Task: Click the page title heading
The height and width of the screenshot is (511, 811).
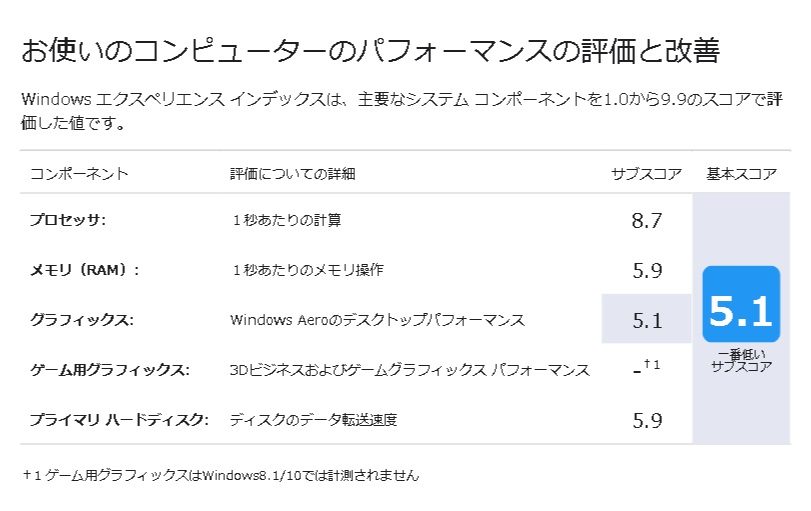Action: (x=370, y=49)
